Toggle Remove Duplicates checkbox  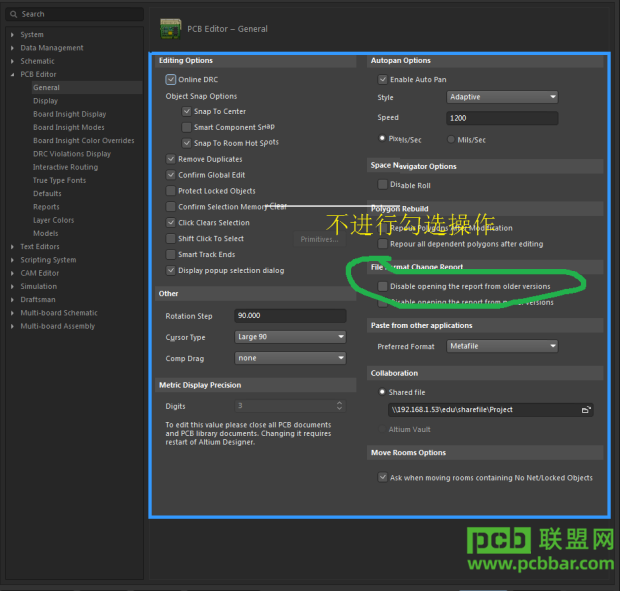170,159
